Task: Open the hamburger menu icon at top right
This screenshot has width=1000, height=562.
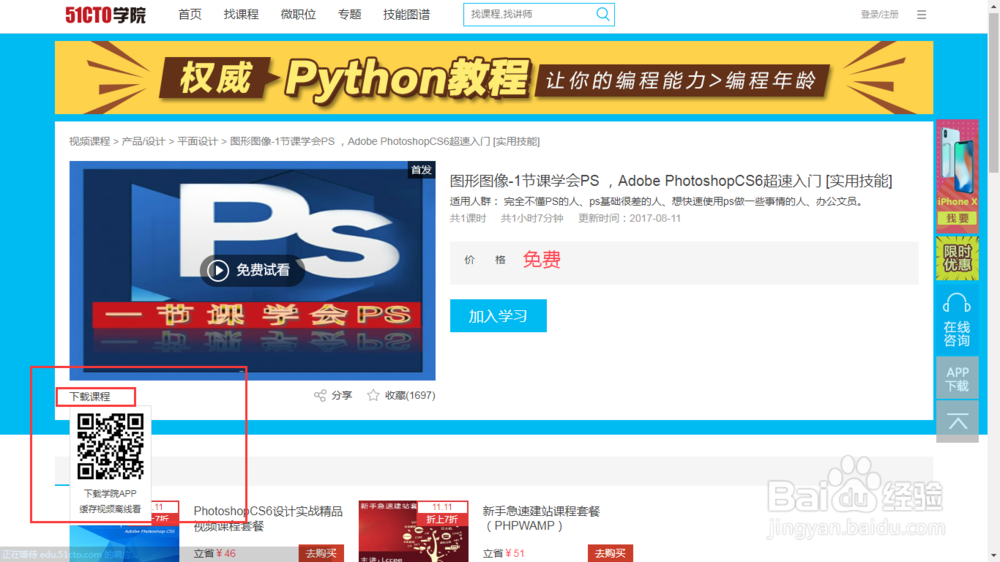Action: [922, 14]
